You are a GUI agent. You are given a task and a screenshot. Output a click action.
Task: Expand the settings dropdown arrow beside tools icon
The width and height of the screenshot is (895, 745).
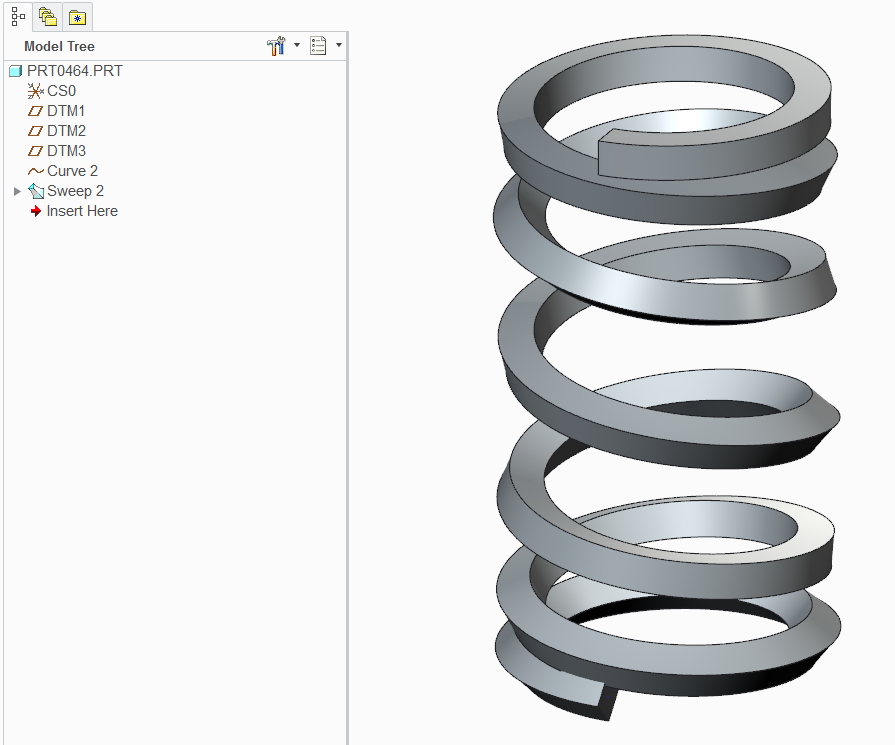point(297,45)
